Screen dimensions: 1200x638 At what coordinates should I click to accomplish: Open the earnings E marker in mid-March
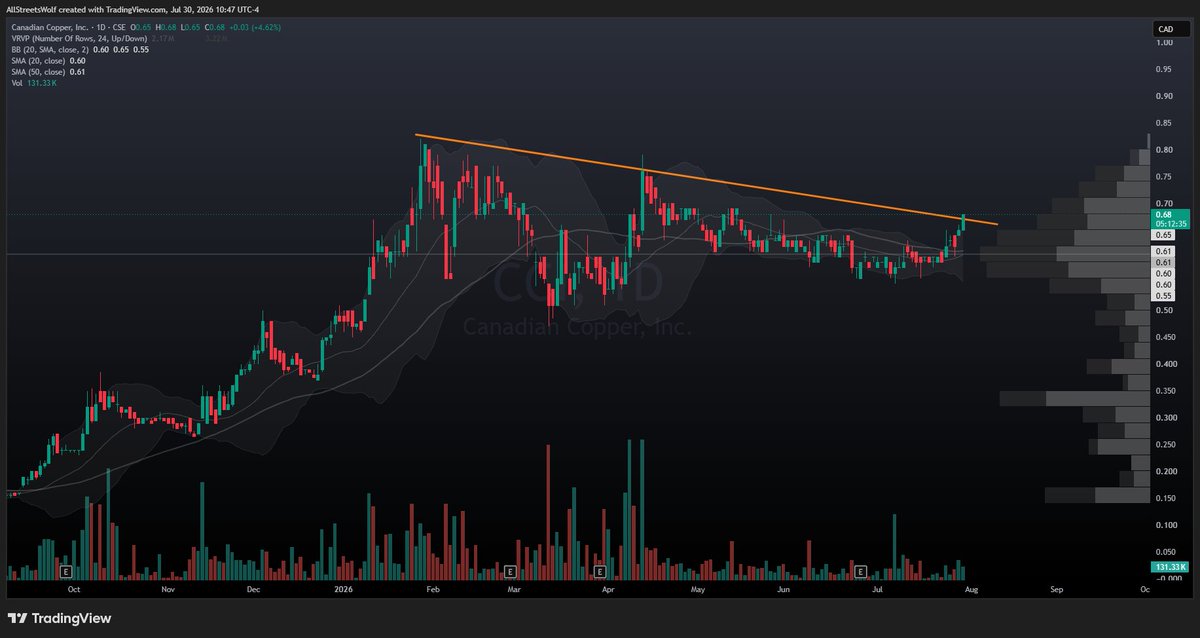coord(510,572)
